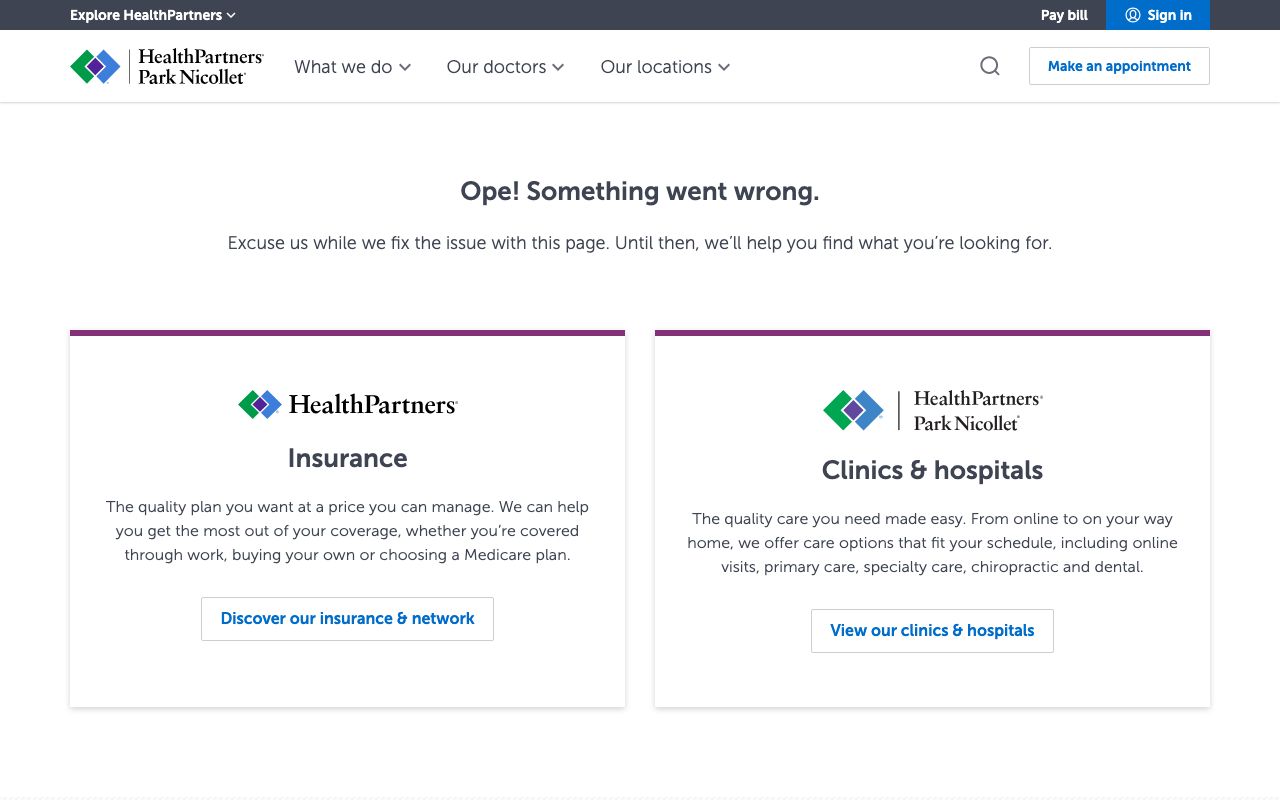This screenshot has width=1280, height=800.
Task: Expand the Explore HealthPartners menu
Action: [146, 15]
